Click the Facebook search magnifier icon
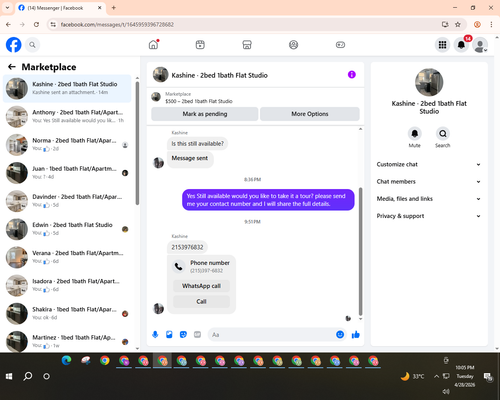Screen dimensions: 500x400 click(32, 45)
